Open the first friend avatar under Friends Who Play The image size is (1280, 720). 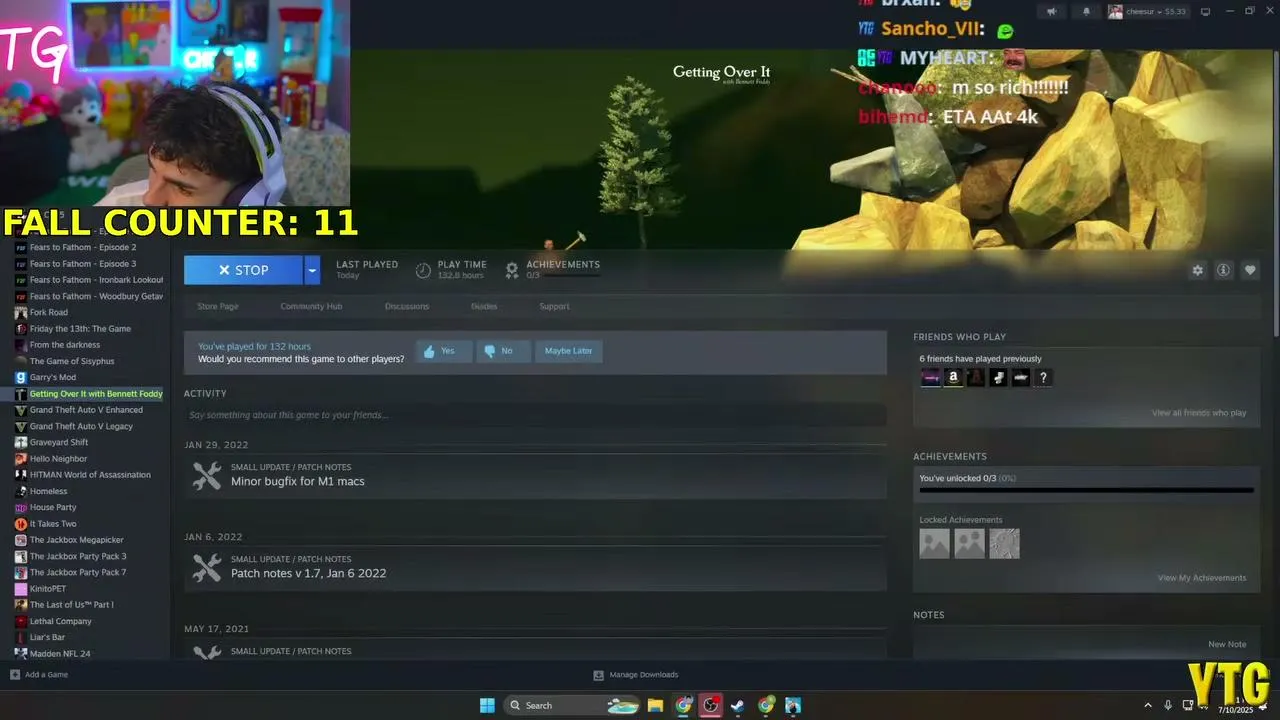pos(930,378)
